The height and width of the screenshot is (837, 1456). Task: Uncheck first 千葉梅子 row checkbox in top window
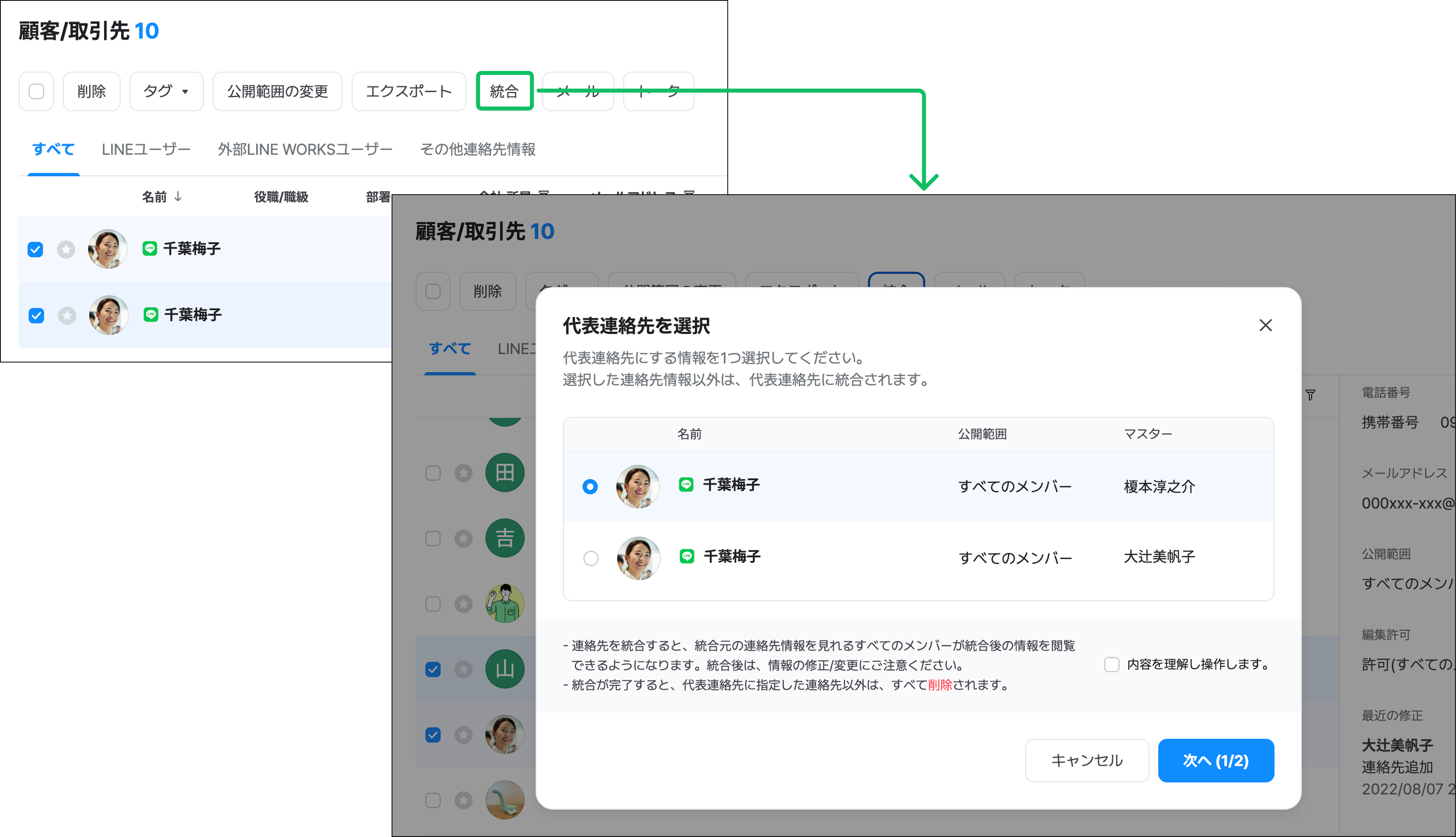36,250
